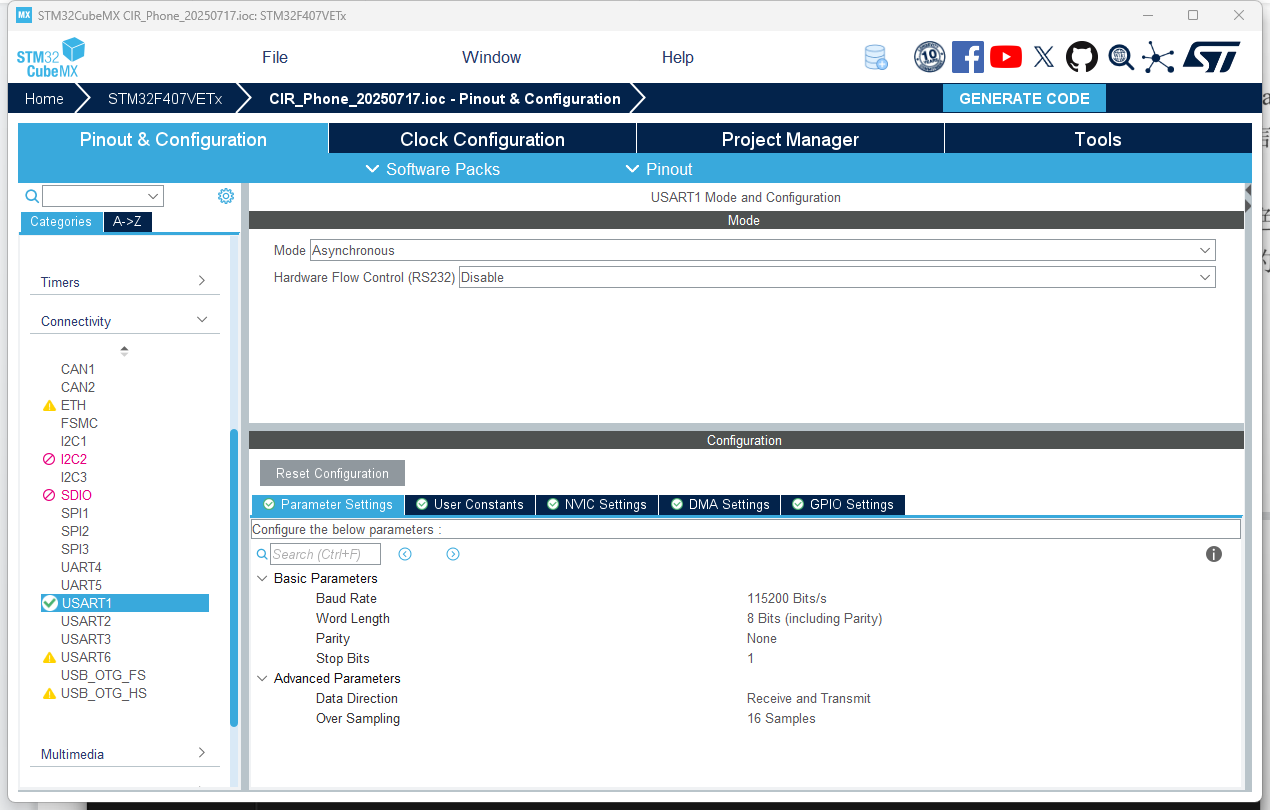Click the network star icon

[x=1158, y=57]
